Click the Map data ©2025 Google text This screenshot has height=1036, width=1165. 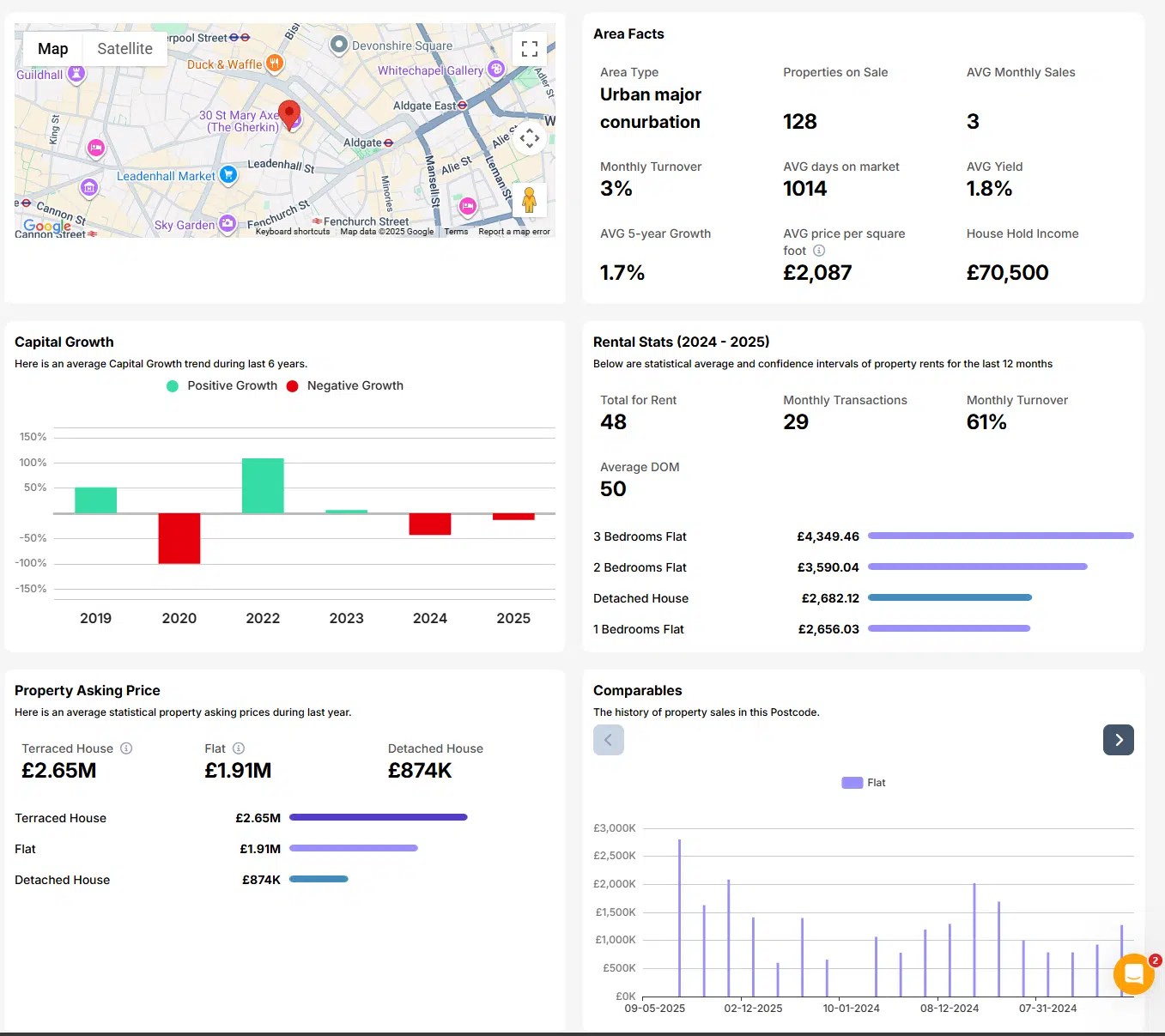(x=387, y=232)
